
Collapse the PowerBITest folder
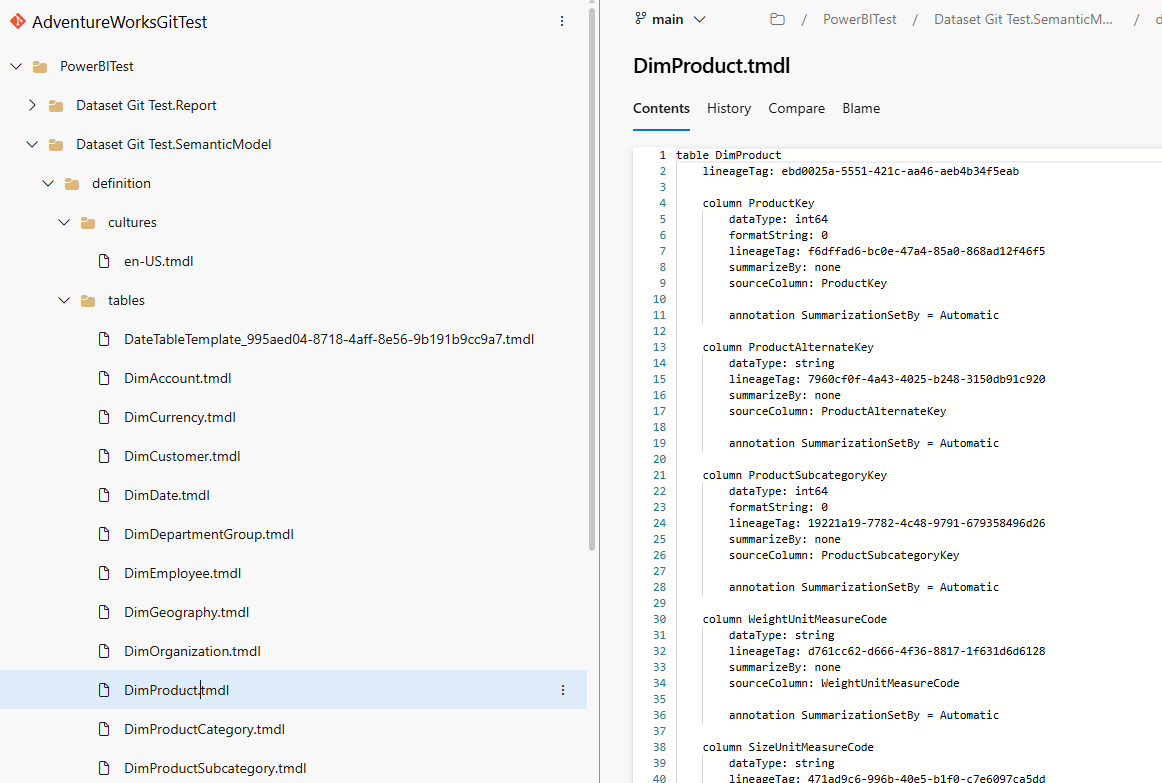tap(15, 66)
